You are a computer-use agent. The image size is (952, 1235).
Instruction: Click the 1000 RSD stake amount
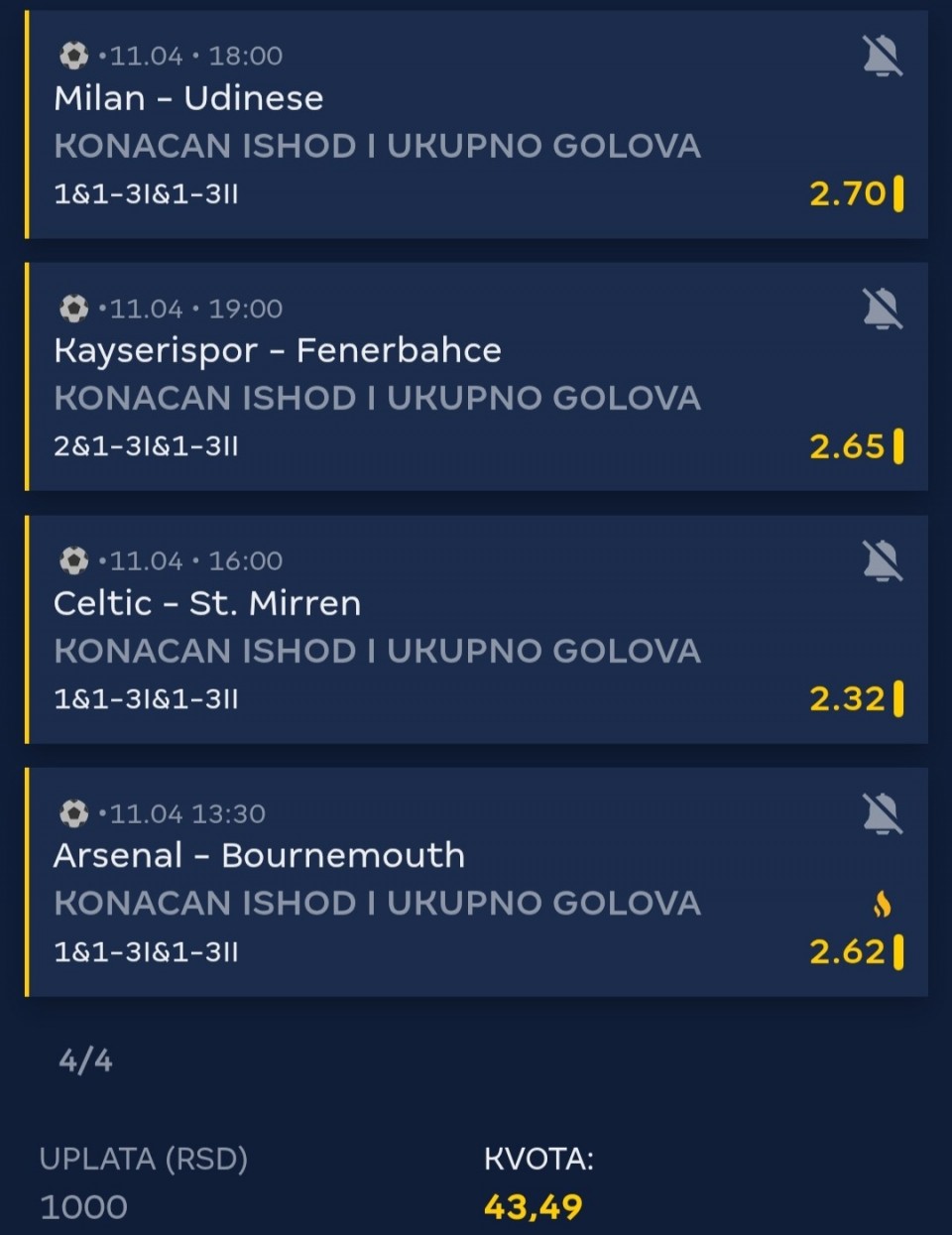pos(84,1207)
